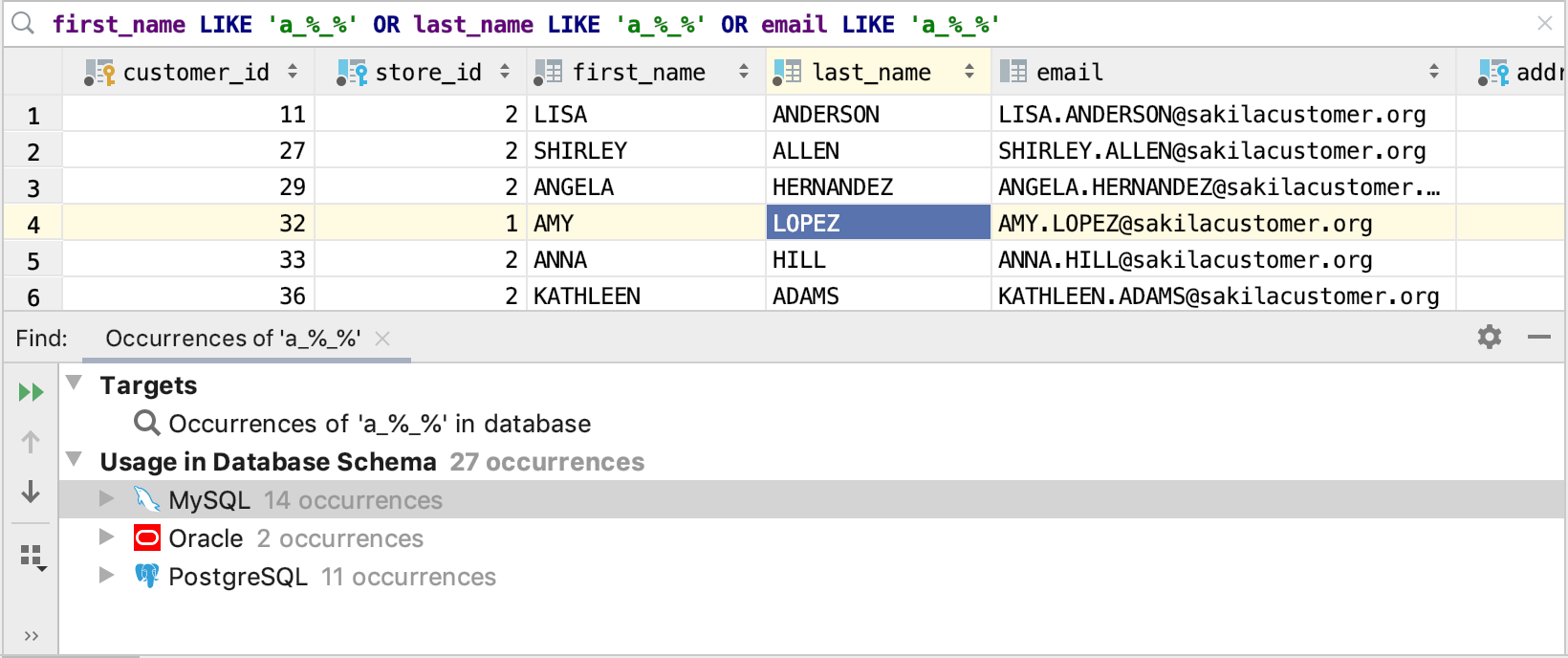Sort by email using sort arrows
This screenshot has width=1568, height=658.
[1434, 72]
